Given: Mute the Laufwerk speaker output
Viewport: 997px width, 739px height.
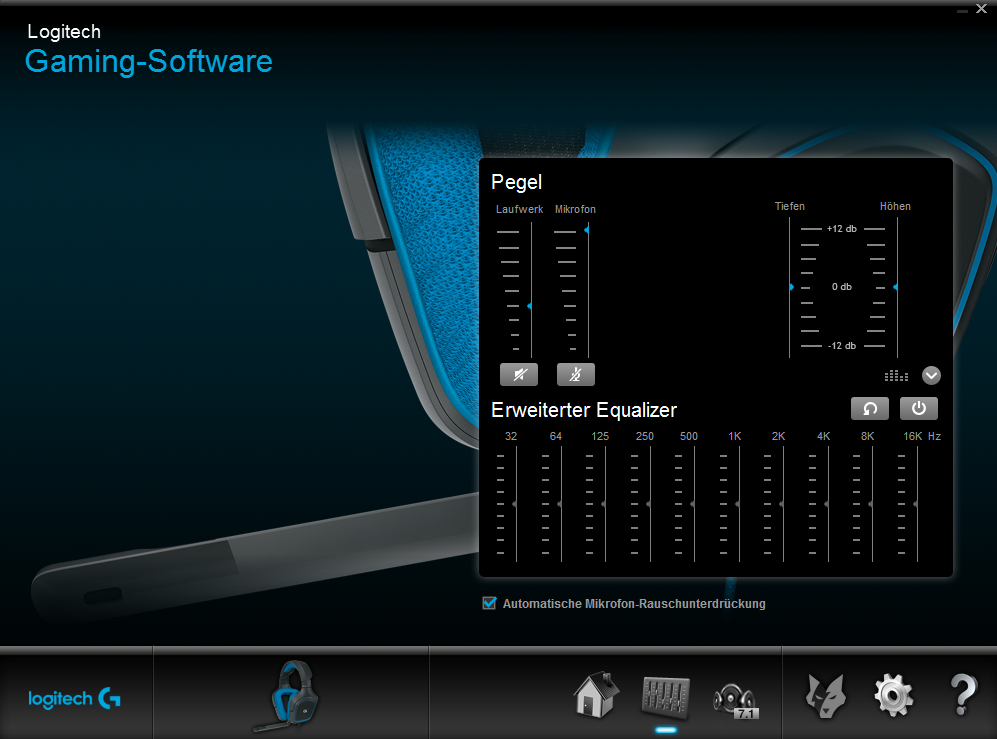Looking at the screenshot, I should pos(519,375).
